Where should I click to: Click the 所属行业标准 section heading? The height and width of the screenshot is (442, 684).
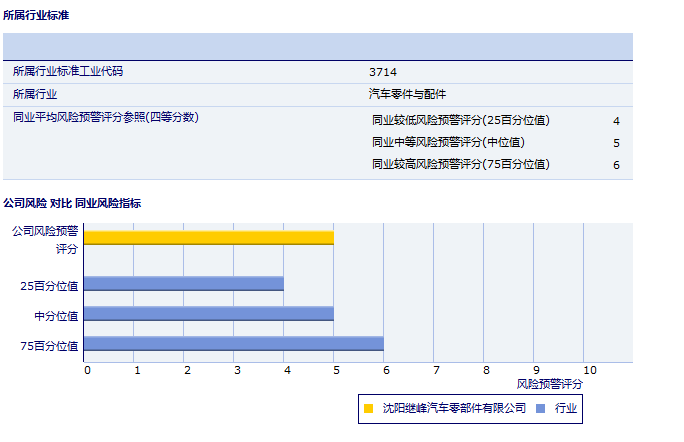point(36,16)
